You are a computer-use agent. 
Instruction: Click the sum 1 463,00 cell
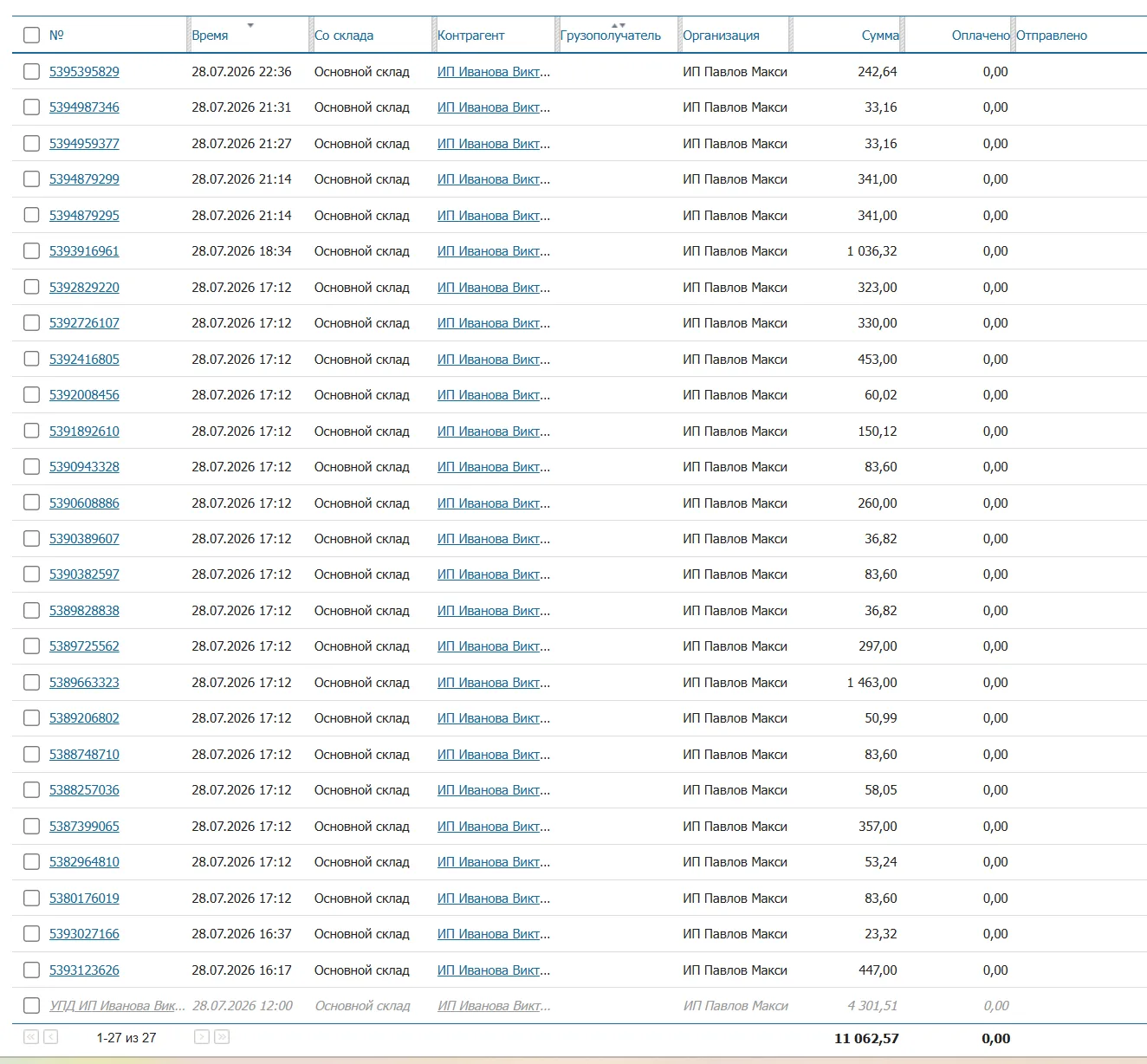tap(872, 683)
